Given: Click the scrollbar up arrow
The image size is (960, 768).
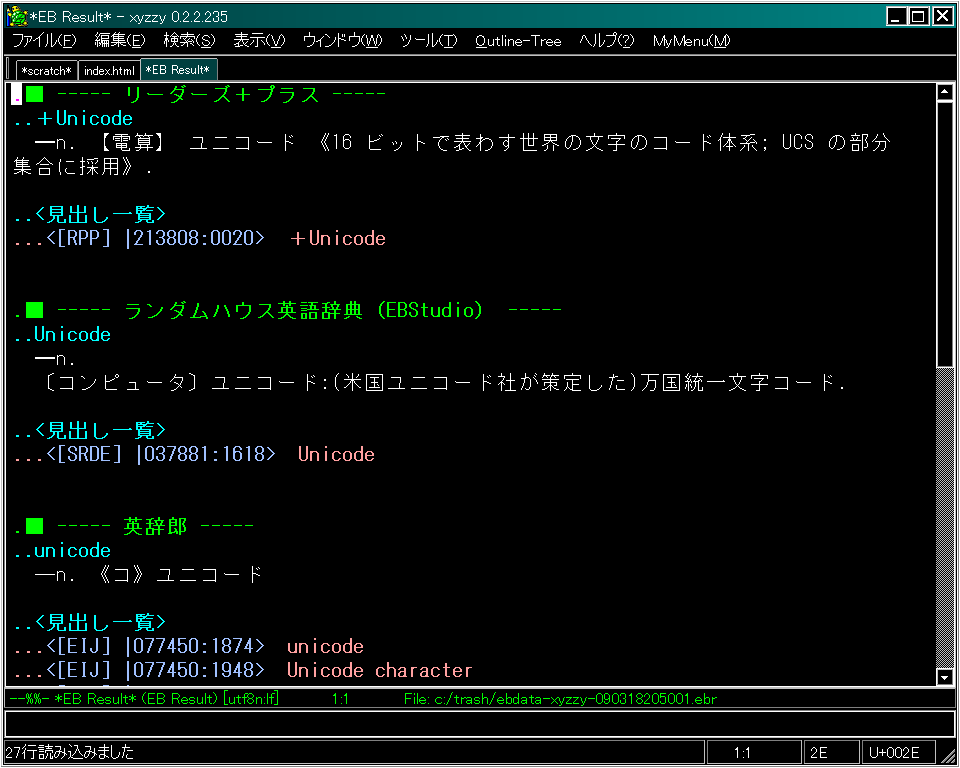Looking at the screenshot, I should [944, 92].
